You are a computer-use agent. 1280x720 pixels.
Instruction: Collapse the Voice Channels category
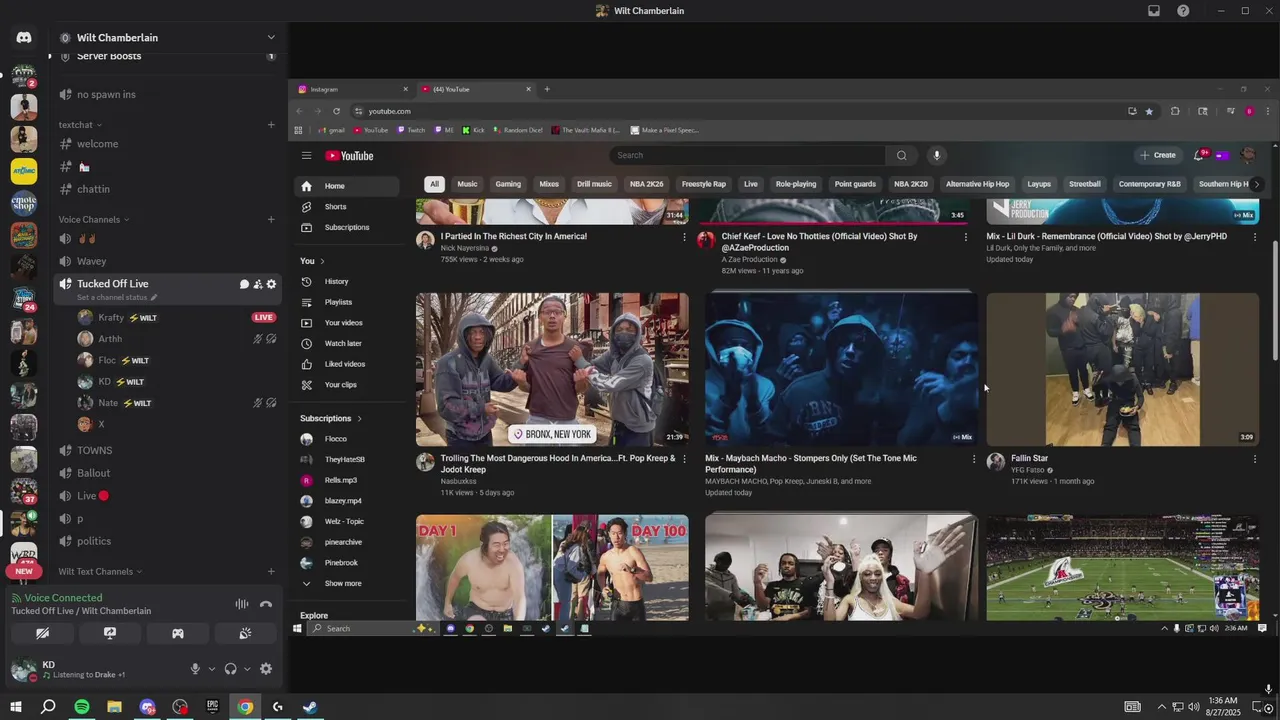point(93,219)
